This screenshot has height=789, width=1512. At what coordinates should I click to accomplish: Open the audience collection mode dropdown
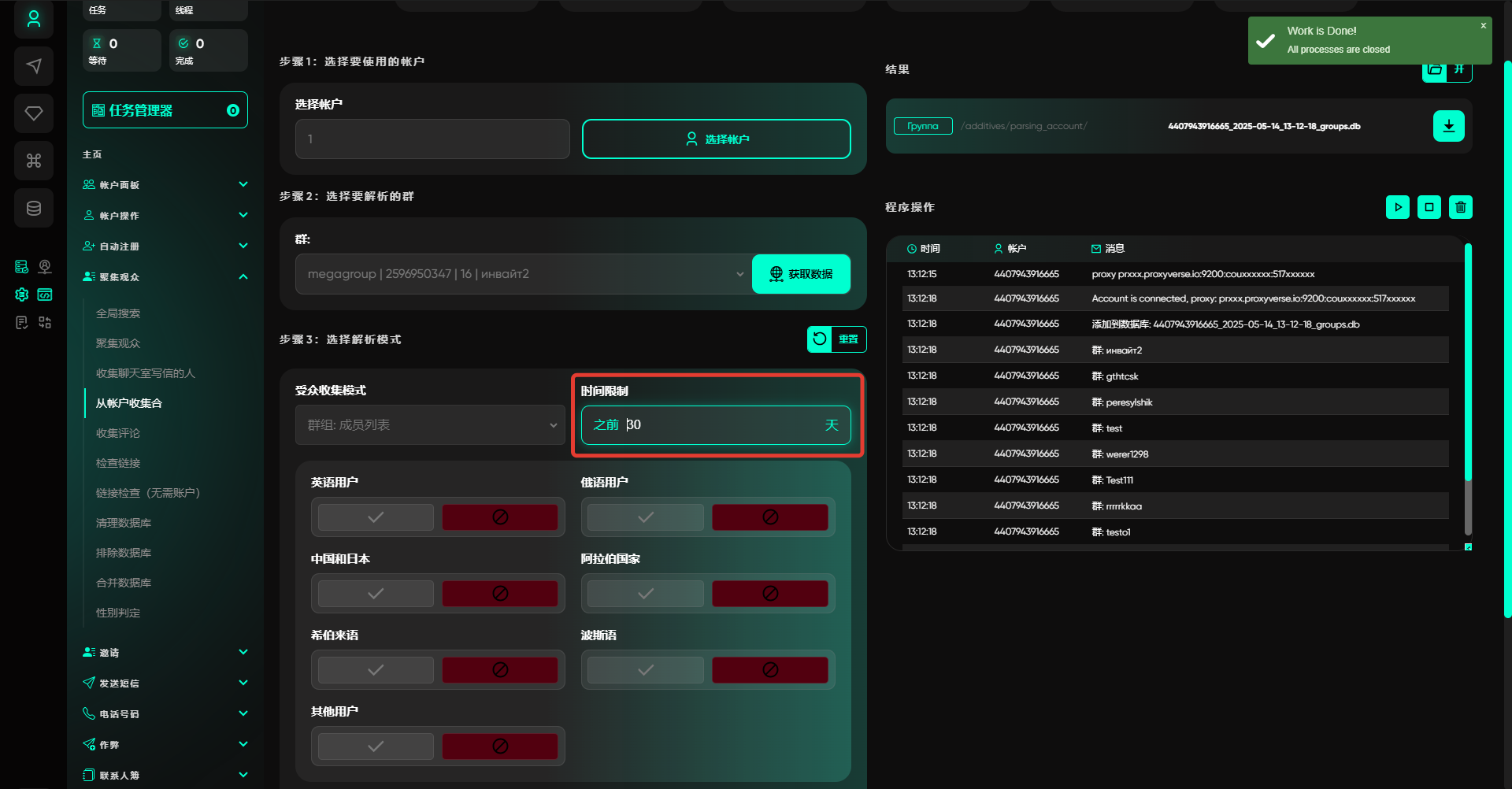pyautogui.click(x=430, y=425)
